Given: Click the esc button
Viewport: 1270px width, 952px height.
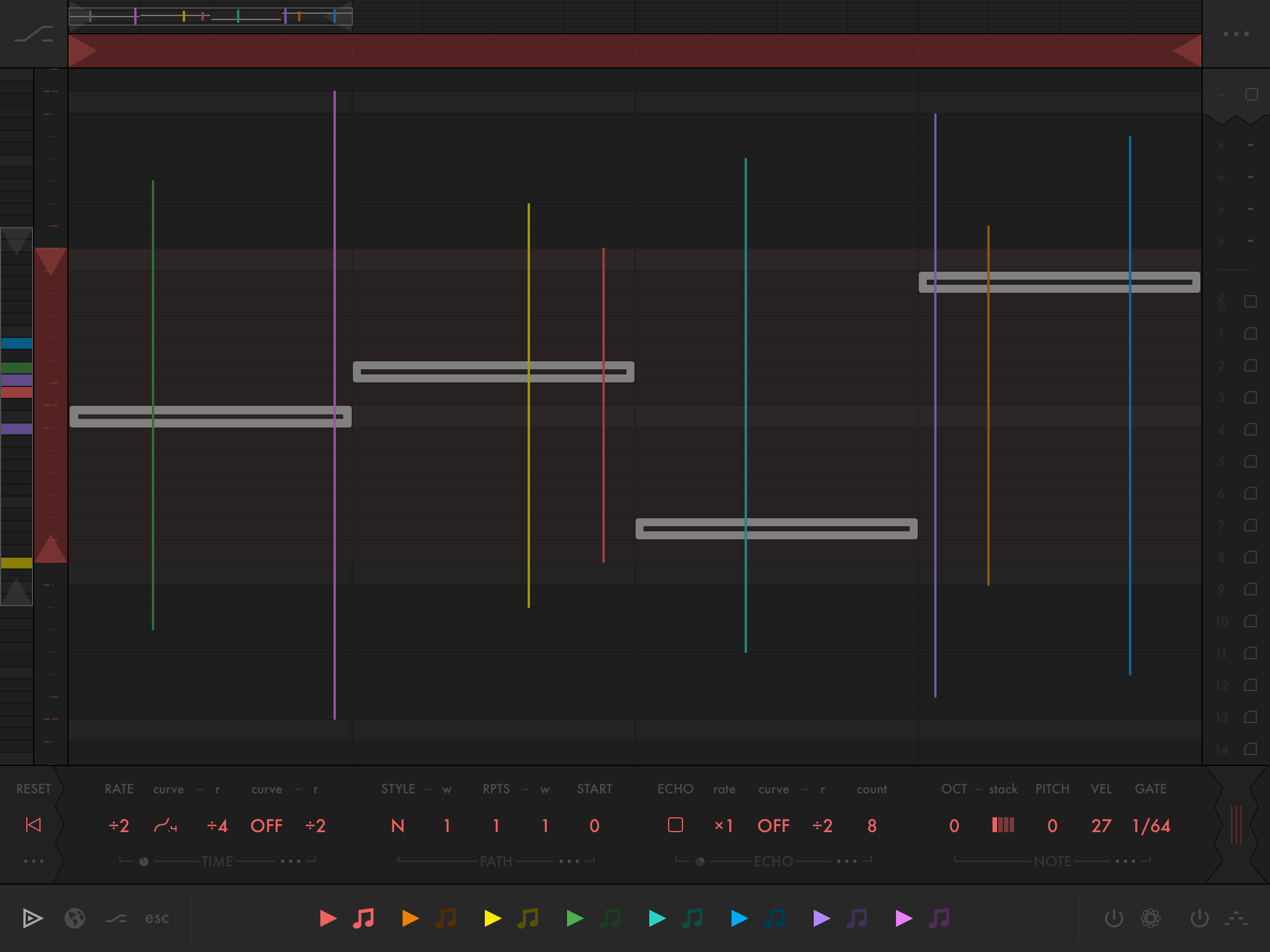Looking at the screenshot, I should coord(156,918).
